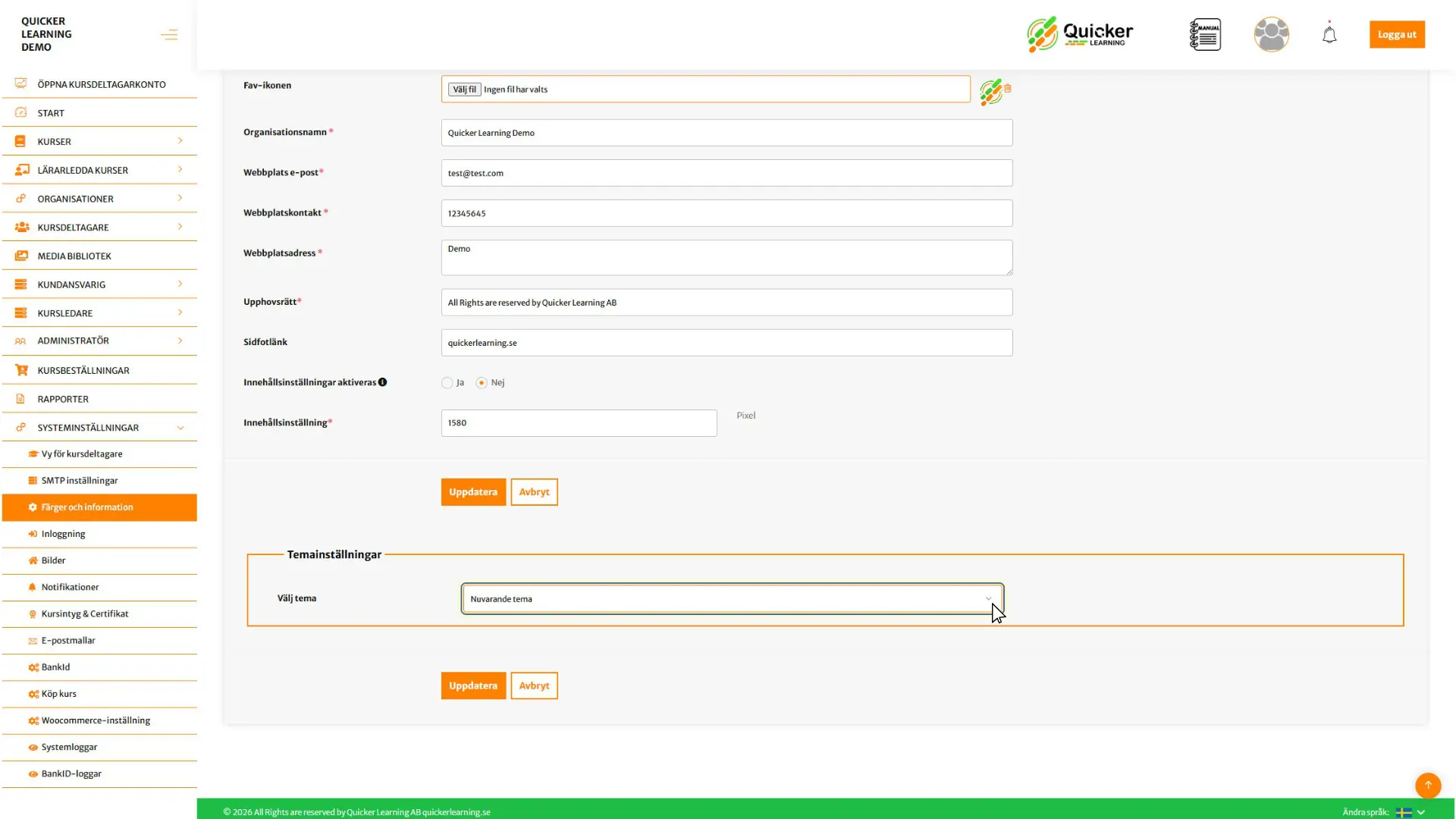Open SMTP inställningar settings page
Image resolution: width=1456 pixels, height=819 pixels.
tap(79, 480)
